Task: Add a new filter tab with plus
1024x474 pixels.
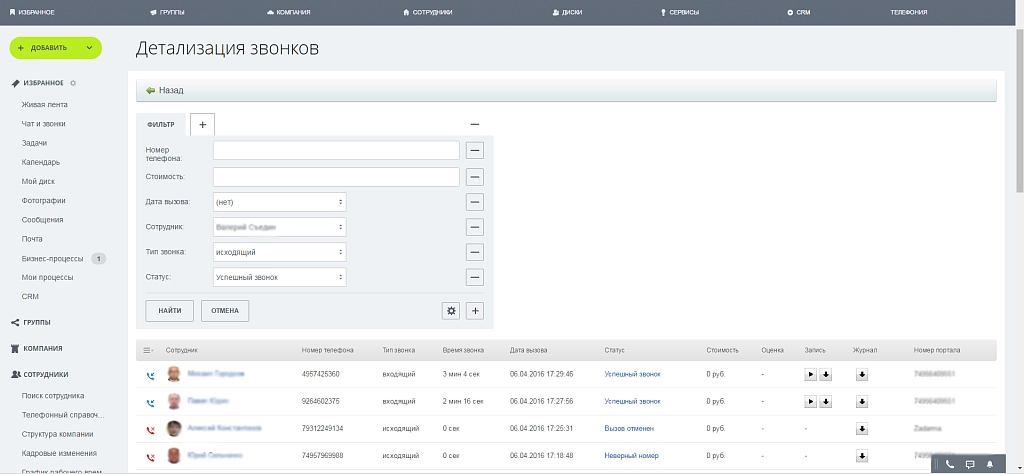Action: 202,125
